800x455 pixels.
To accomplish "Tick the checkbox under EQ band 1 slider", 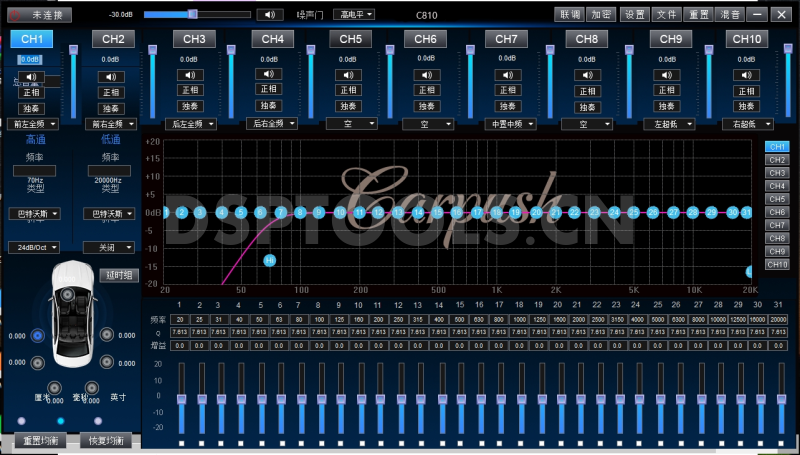I will [x=181, y=444].
